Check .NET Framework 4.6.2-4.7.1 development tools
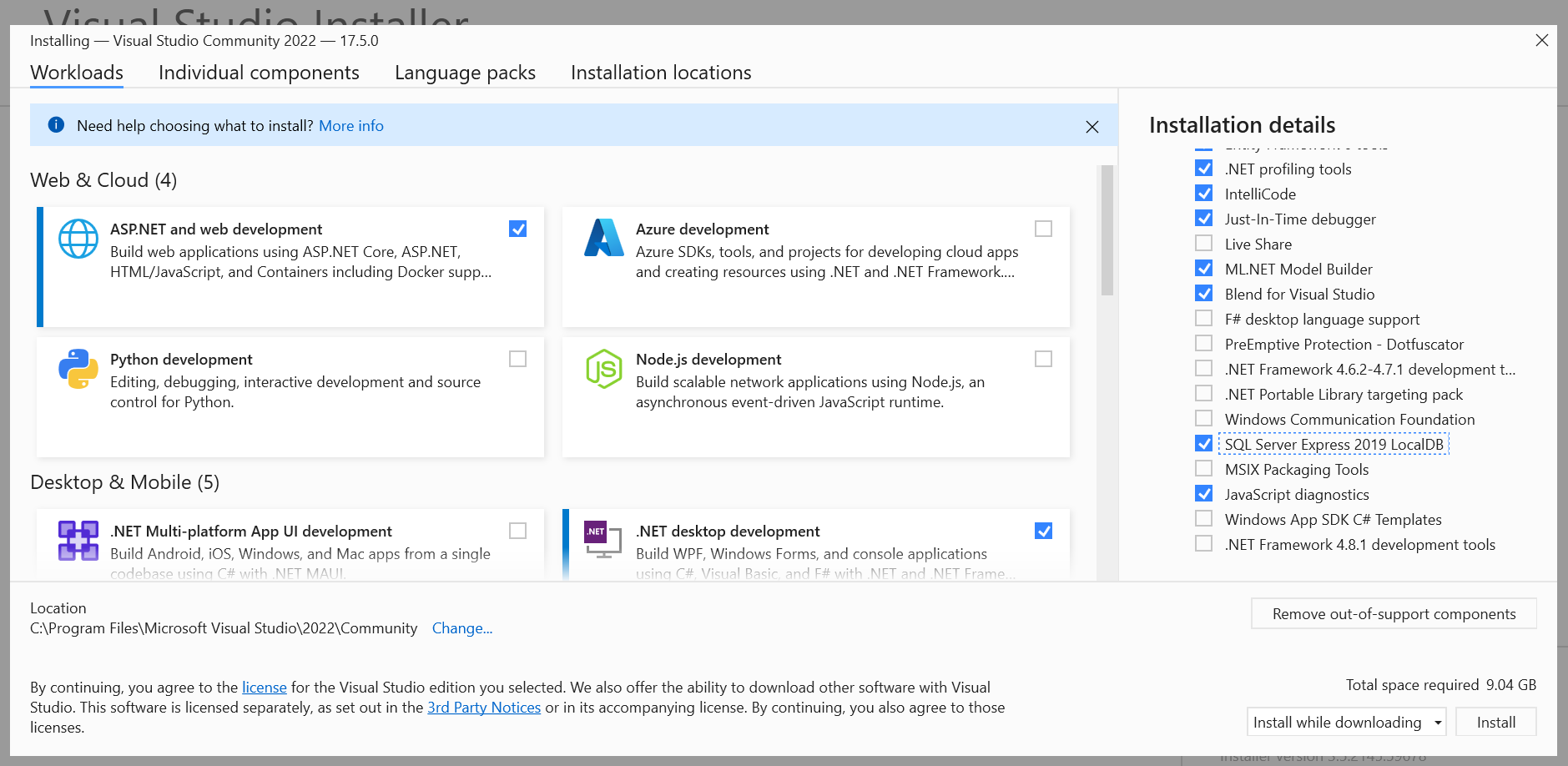This screenshot has width=1568, height=766. tap(1204, 368)
